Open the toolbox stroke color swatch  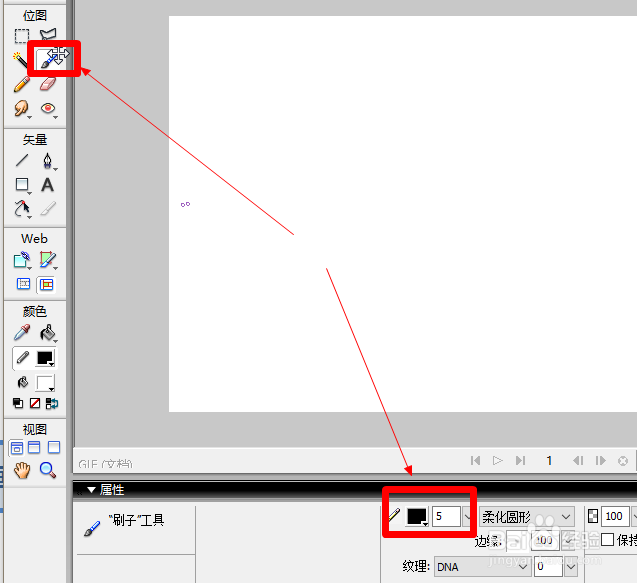(x=45, y=358)
